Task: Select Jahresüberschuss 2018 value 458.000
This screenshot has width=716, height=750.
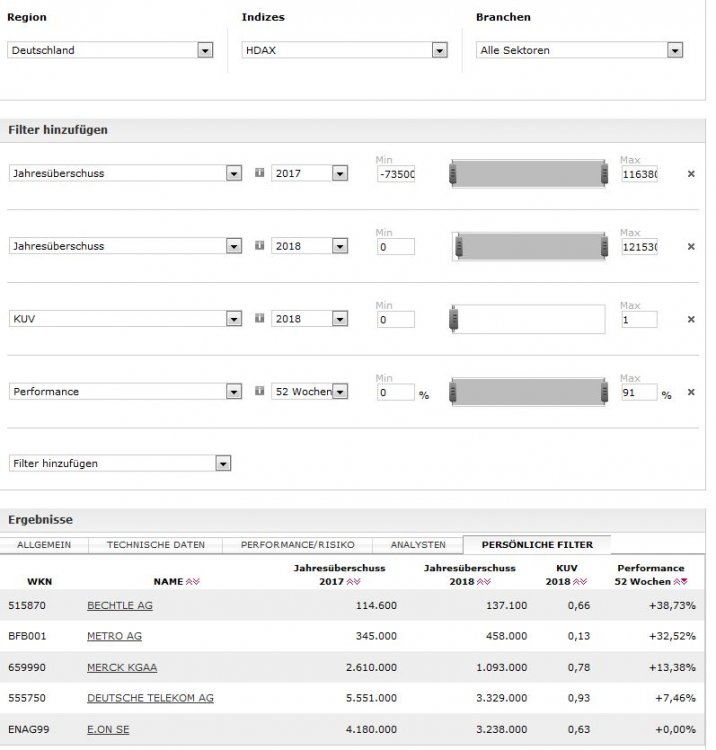Action: point(507,636)
